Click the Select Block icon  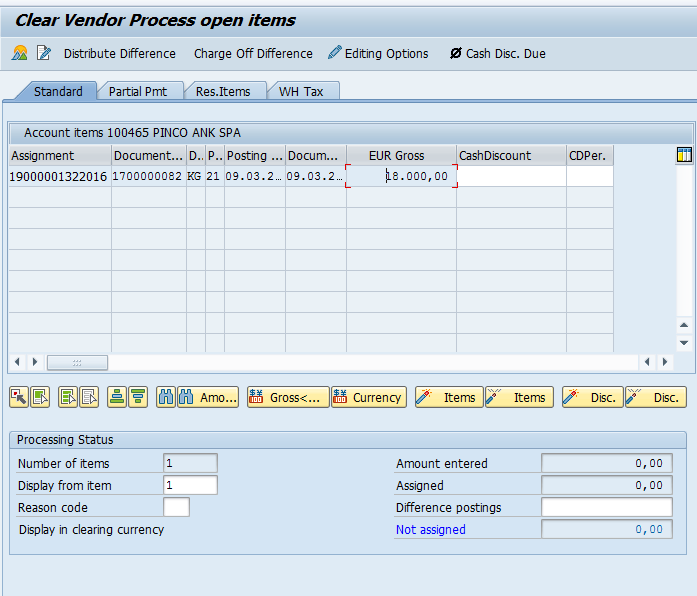pyautogui.click(x=40, y=397)
